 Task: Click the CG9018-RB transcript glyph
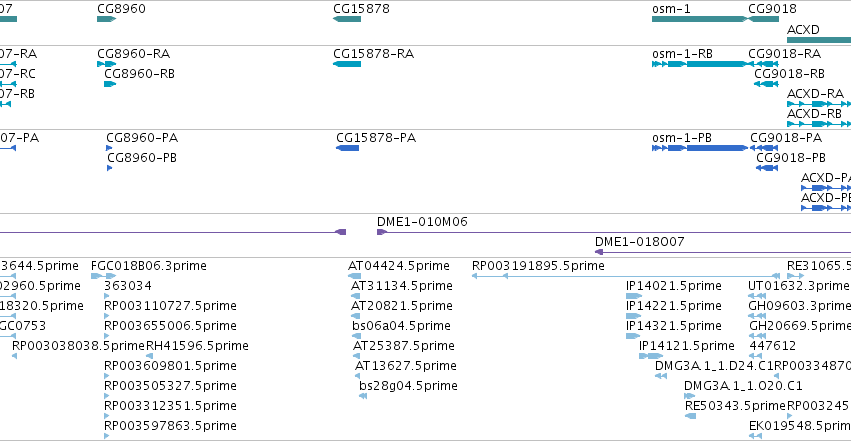766,84
